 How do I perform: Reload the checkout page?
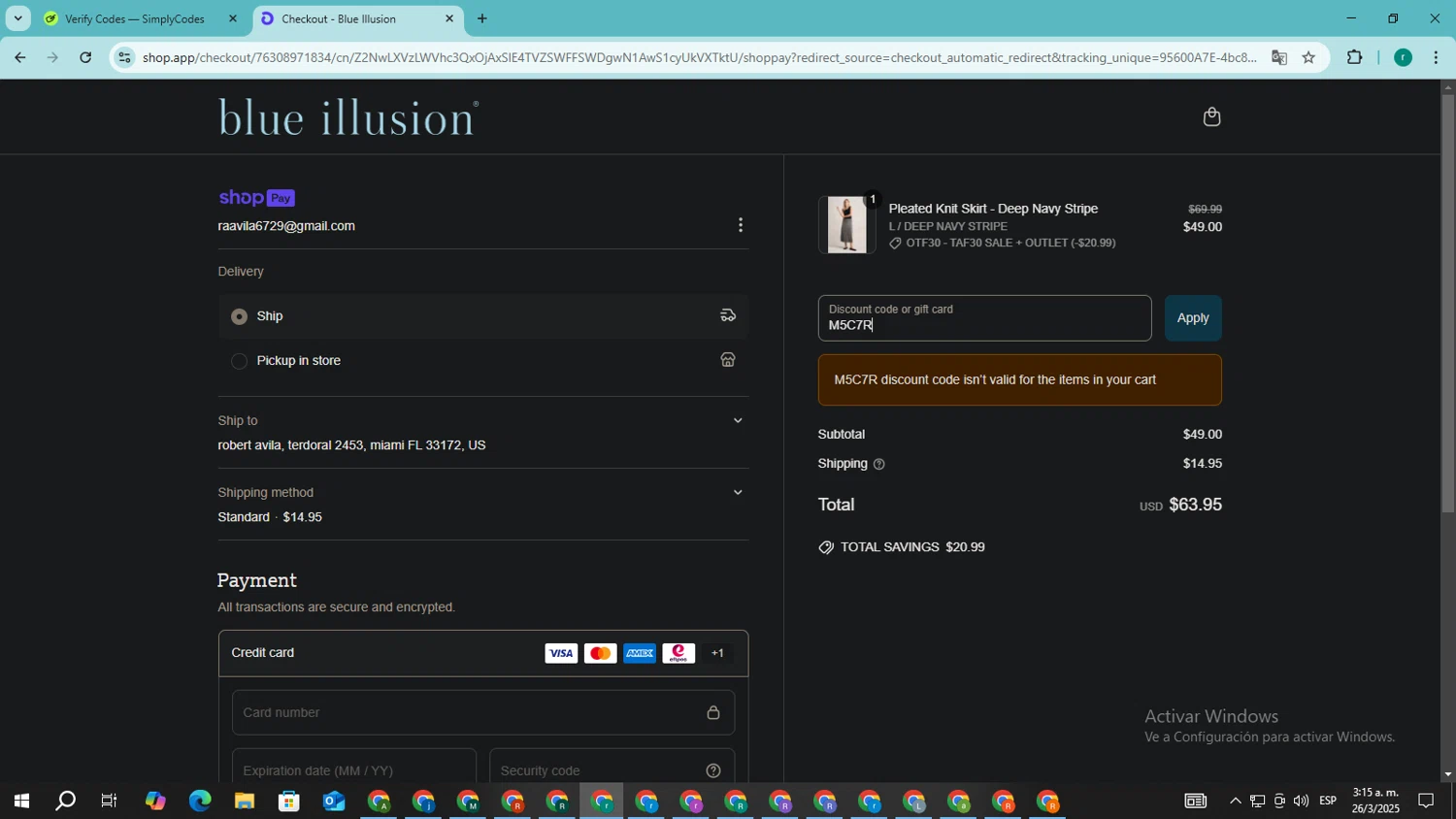pyautogui.click(x=85, y=57)
